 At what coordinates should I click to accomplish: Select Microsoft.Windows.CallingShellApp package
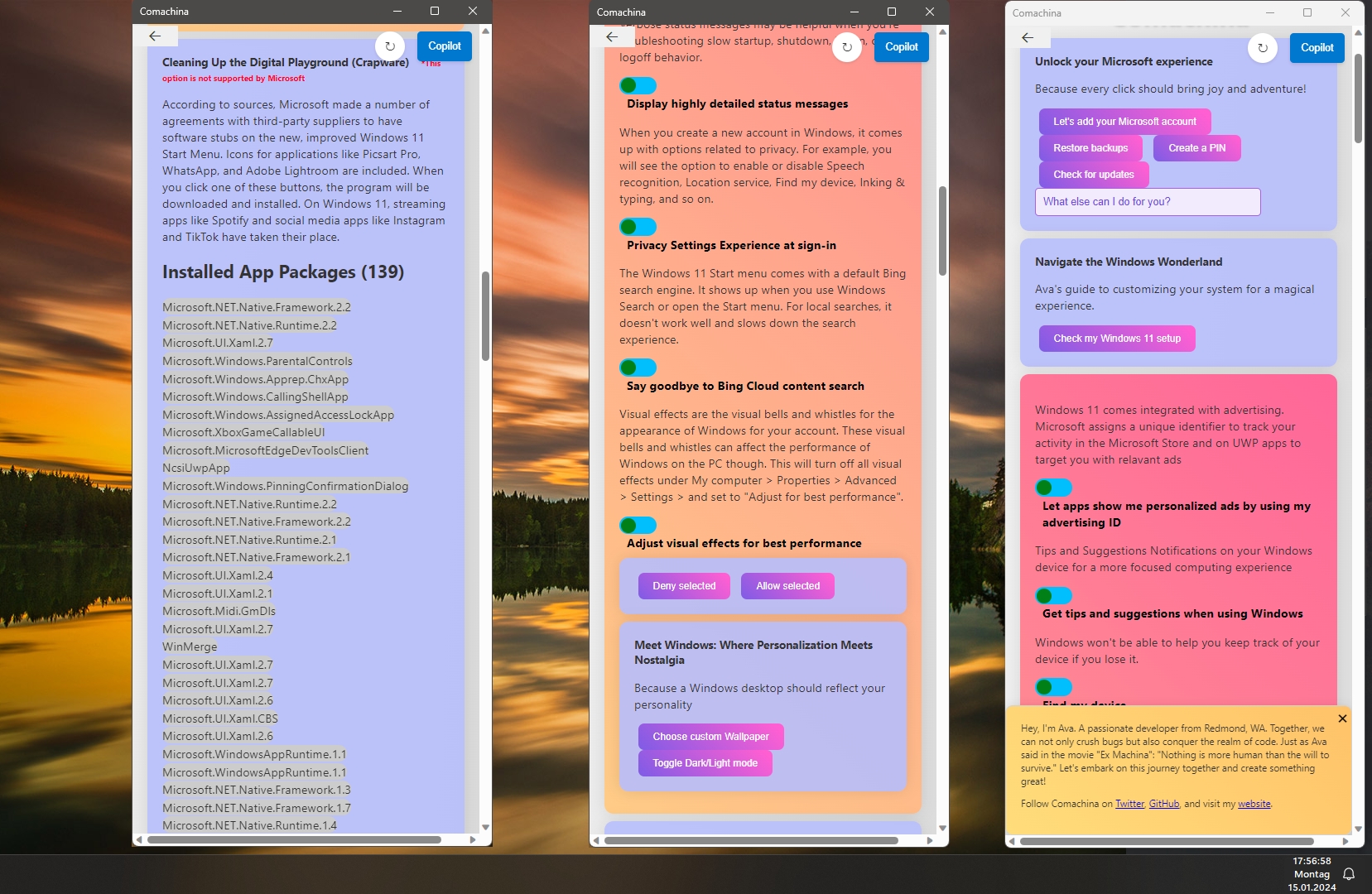point(255,397)
